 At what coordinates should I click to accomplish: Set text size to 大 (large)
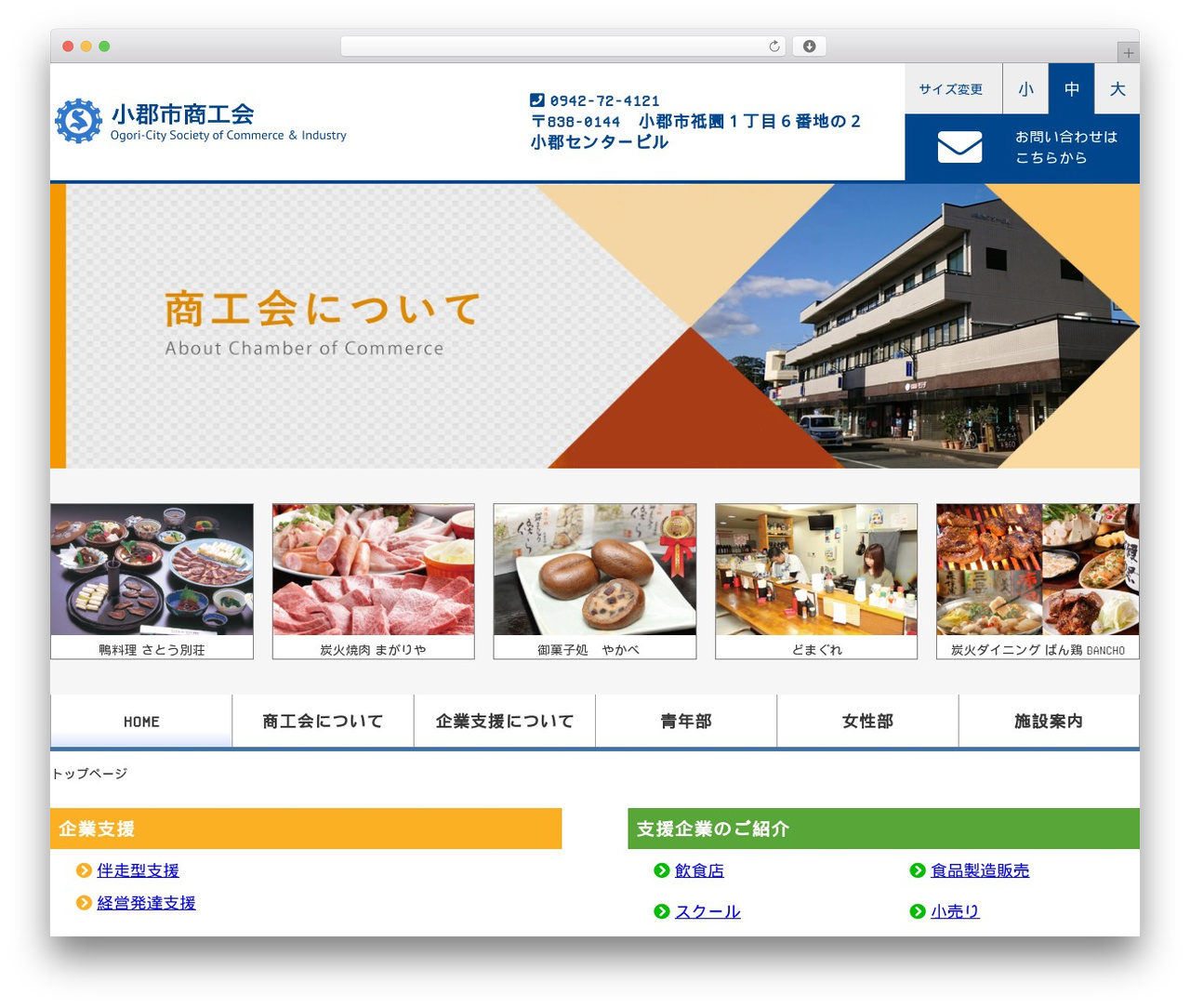[x=1117, y=89]
